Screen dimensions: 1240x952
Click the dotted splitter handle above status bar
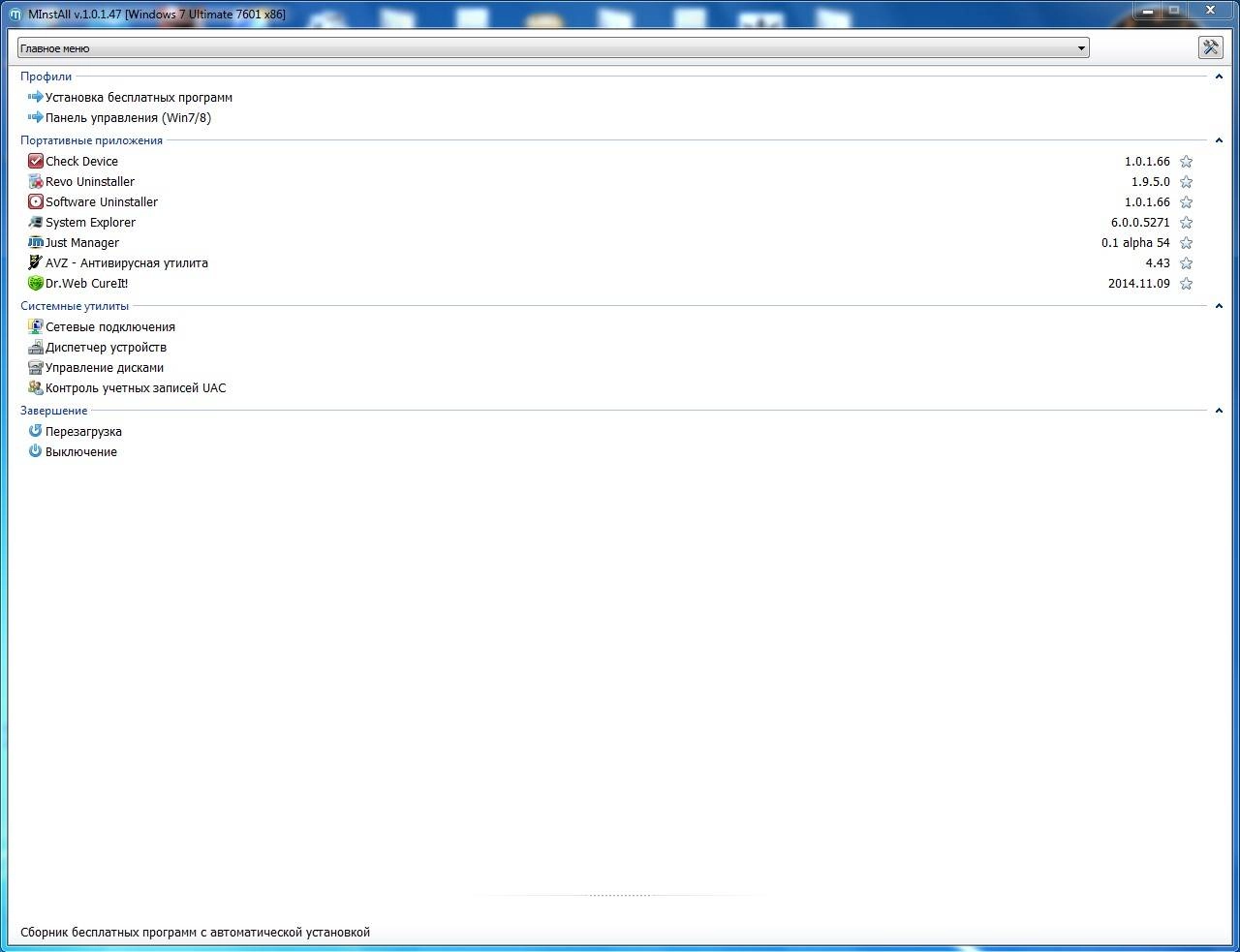pyautogui.click(x=620, y=895)
